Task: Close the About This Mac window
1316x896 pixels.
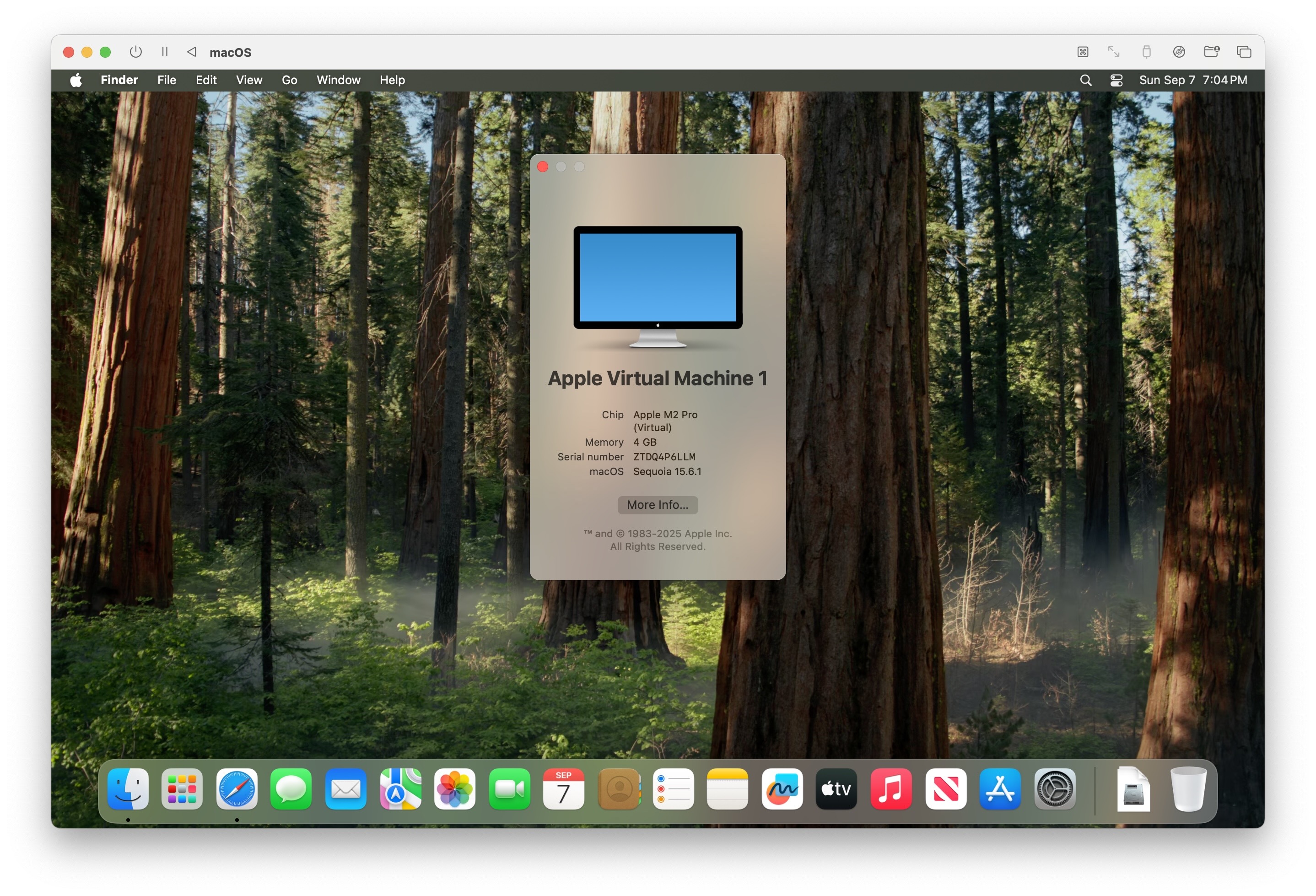Action: click(543, 167)
